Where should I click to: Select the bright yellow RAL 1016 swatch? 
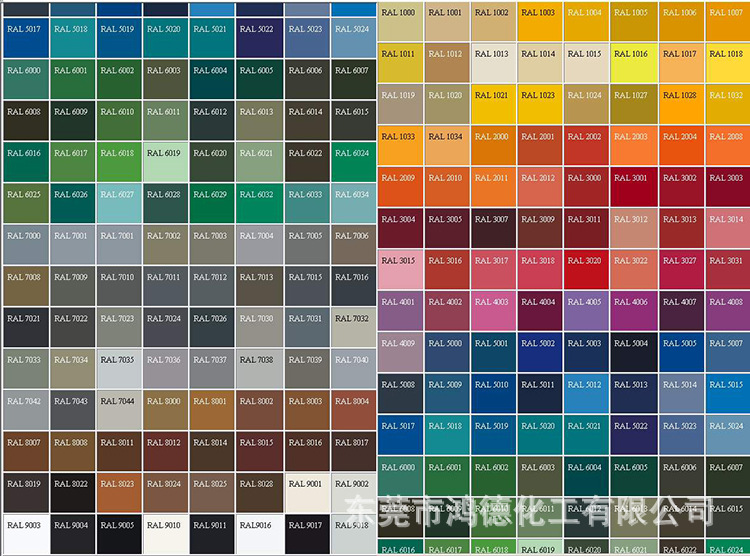pyautogui.click(x=632, y=63)
